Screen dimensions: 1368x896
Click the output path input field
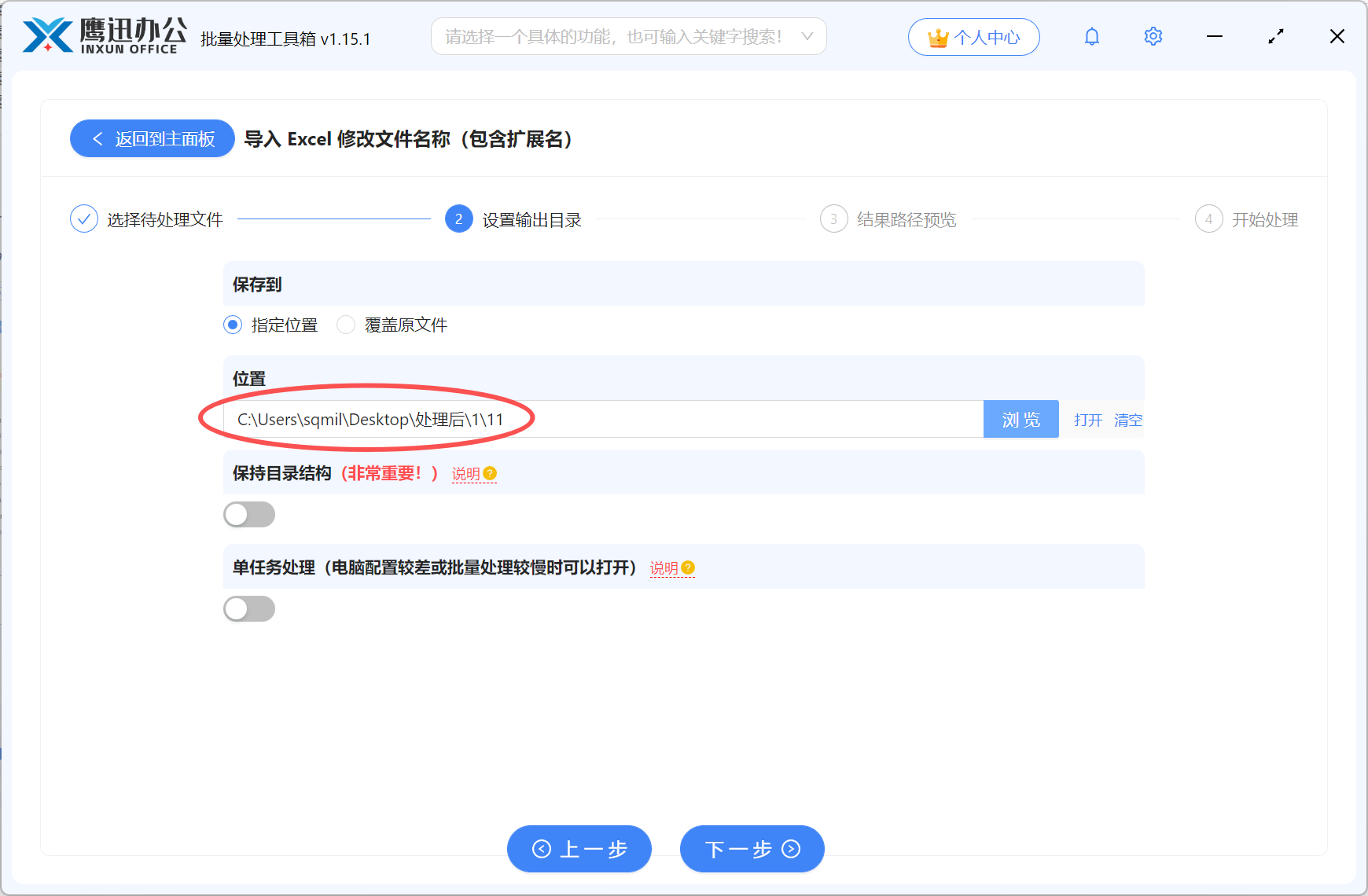tap(604, 419)
